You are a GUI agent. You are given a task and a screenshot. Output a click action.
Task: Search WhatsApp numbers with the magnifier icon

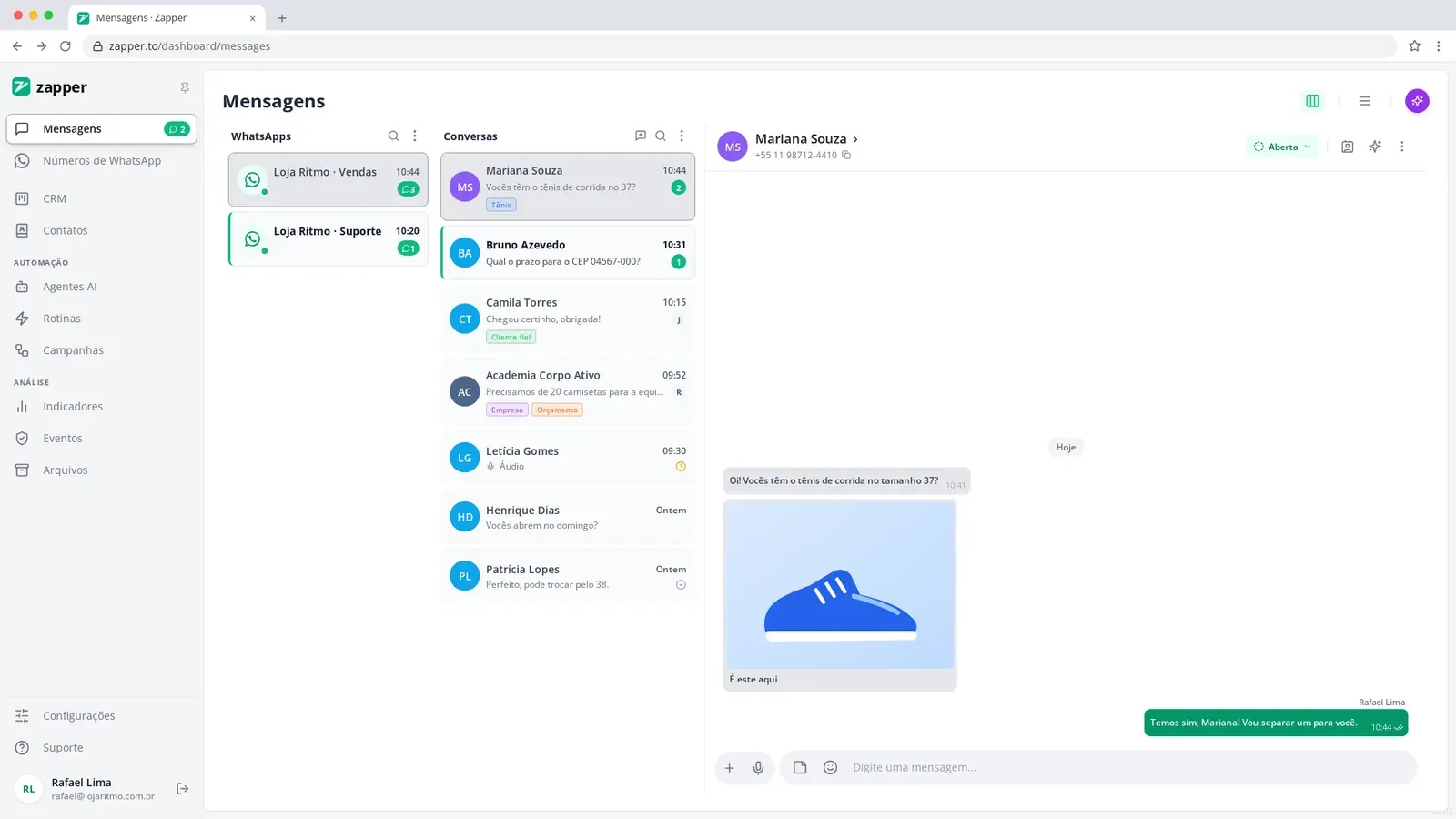[x=393, y=136]
